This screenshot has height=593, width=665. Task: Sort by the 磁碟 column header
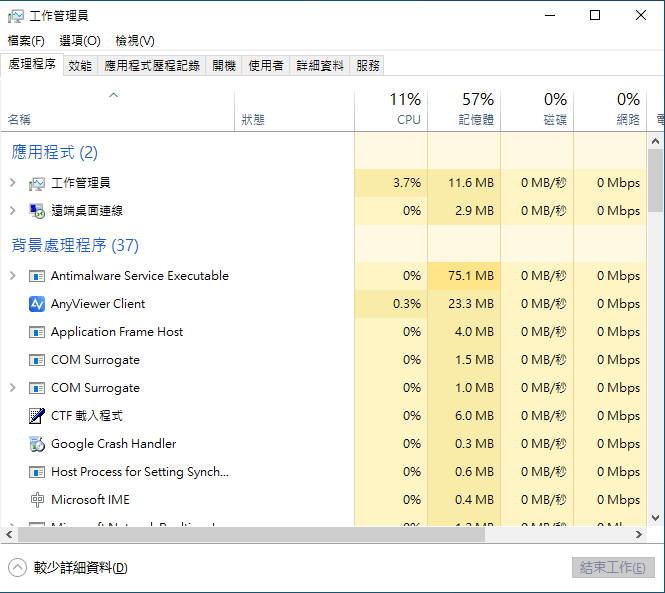[537, 111]
